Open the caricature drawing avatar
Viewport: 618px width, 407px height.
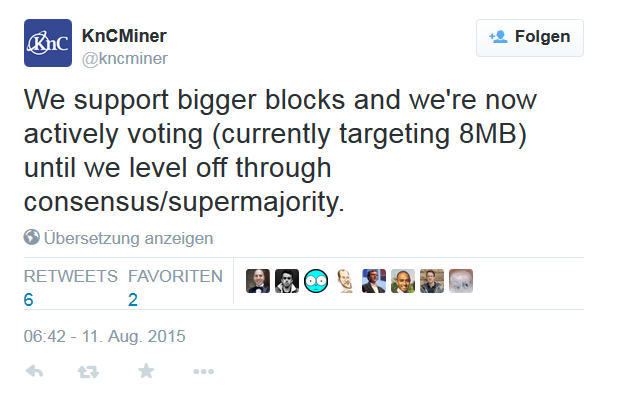point(345,281)
